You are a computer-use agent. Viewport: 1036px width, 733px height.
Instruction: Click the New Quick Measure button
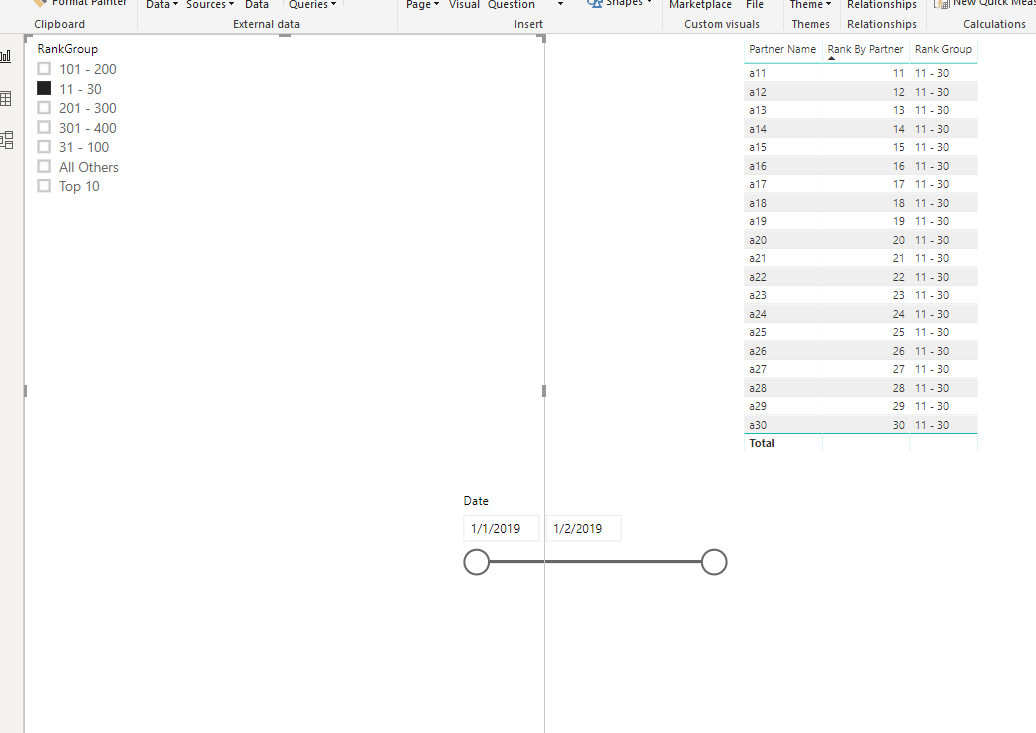click(984, 3)
